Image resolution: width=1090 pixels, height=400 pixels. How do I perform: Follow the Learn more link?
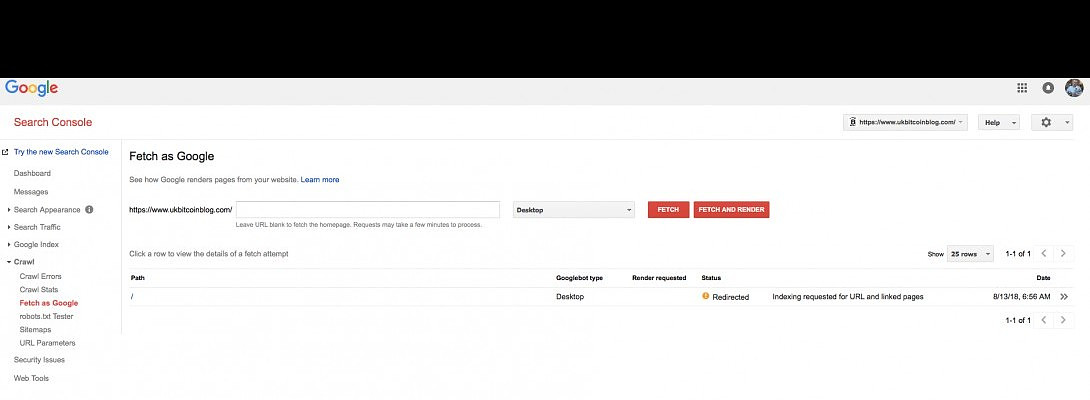tap(320, 180)
